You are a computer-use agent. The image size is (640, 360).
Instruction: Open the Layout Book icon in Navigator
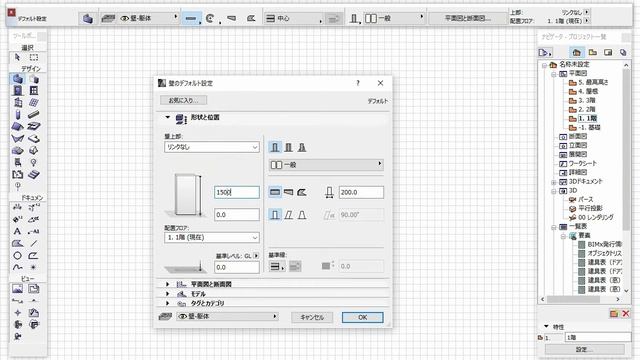[608, 52]
